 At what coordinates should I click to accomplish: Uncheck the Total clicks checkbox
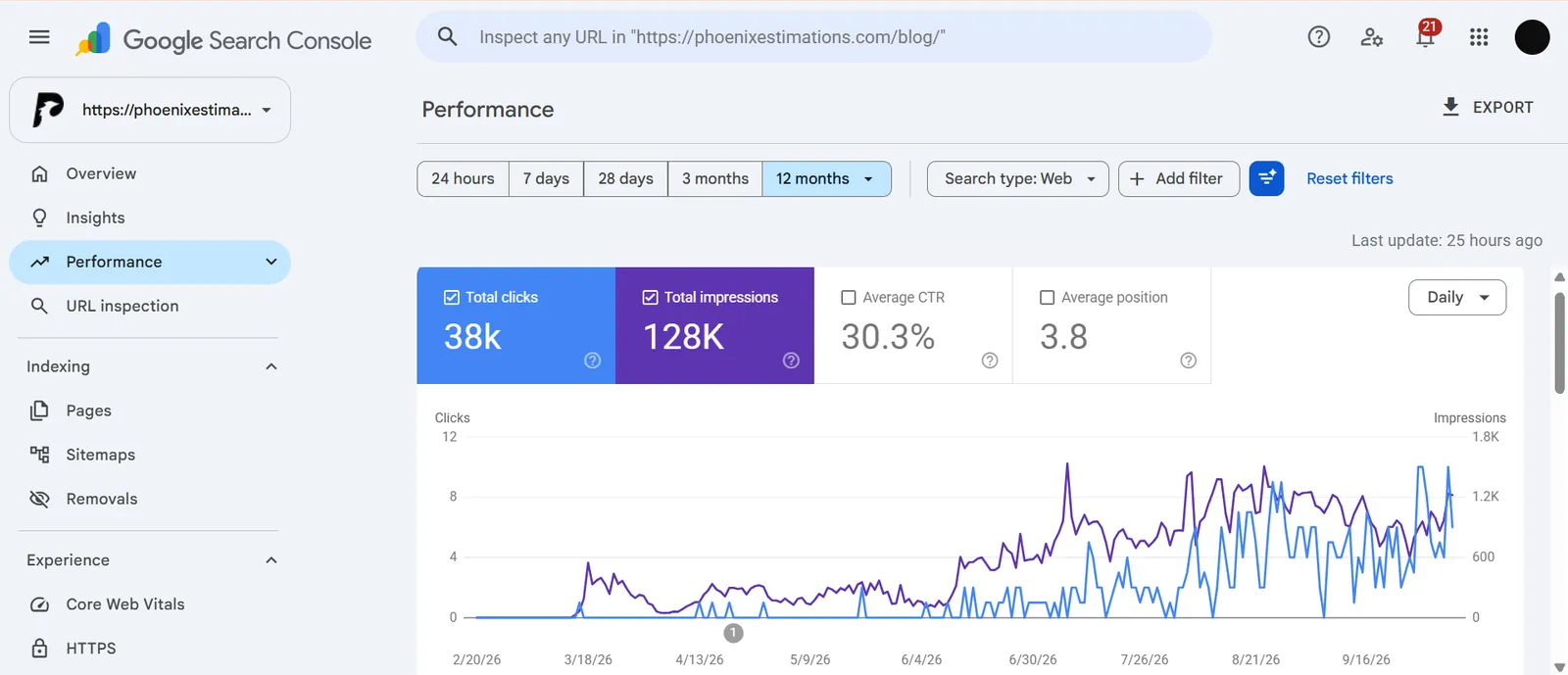click(452, 297)
